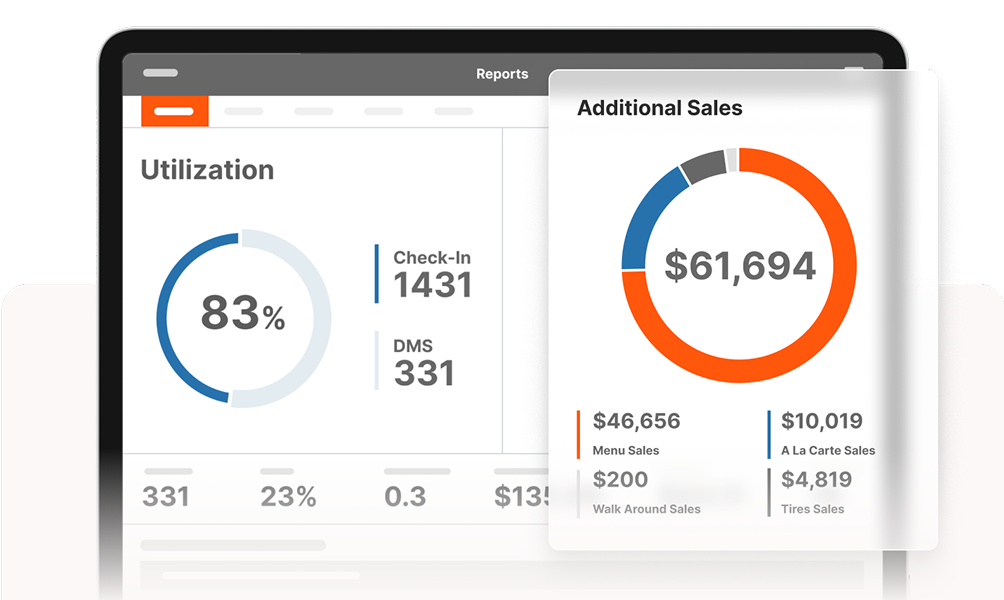The height and width of the screenshot is (600, 1004).
Task: Click the 83% value in the Utilization chart
Action: pos(243,314)
